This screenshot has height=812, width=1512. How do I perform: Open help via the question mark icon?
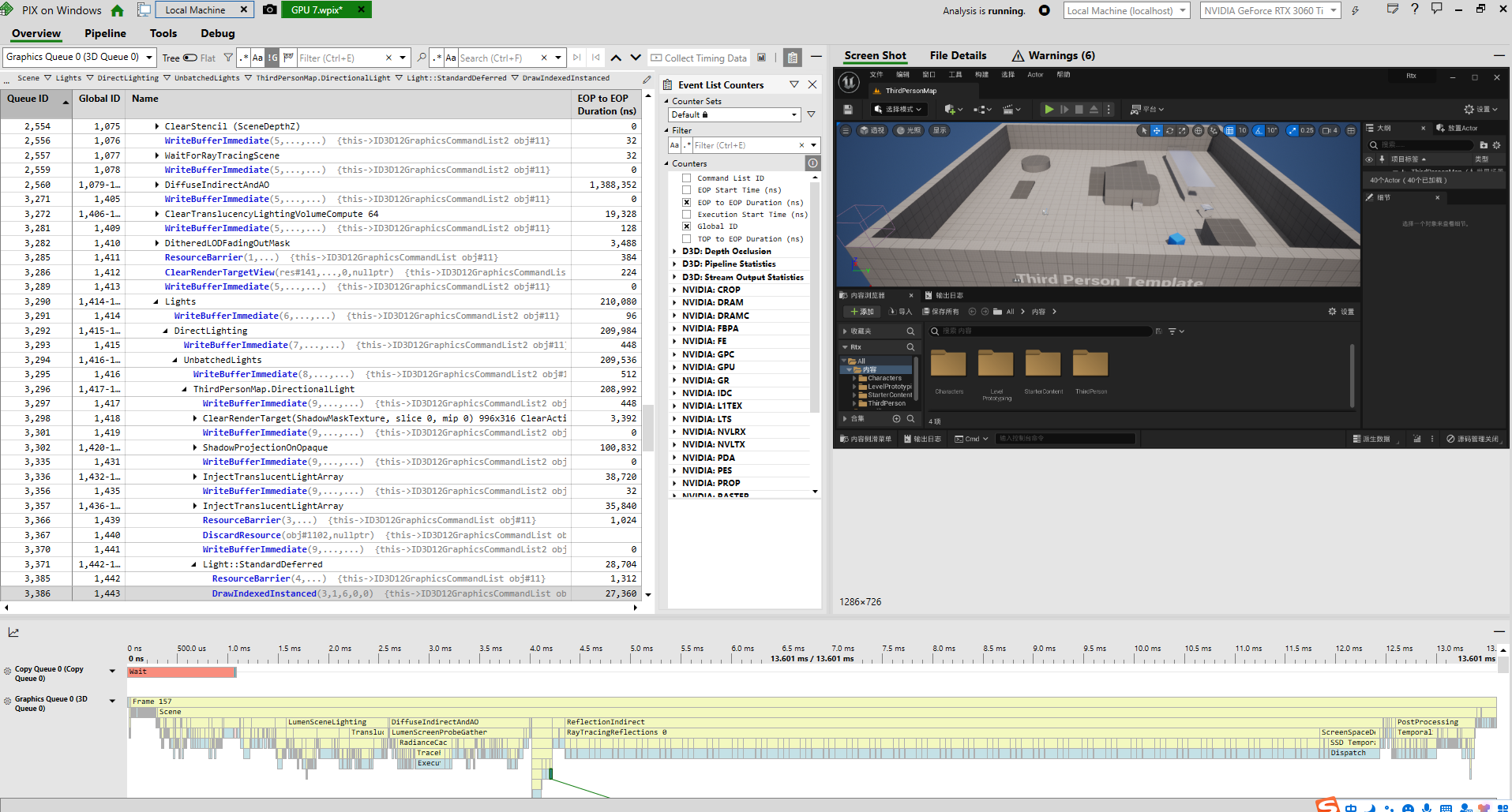point(1414,9)
